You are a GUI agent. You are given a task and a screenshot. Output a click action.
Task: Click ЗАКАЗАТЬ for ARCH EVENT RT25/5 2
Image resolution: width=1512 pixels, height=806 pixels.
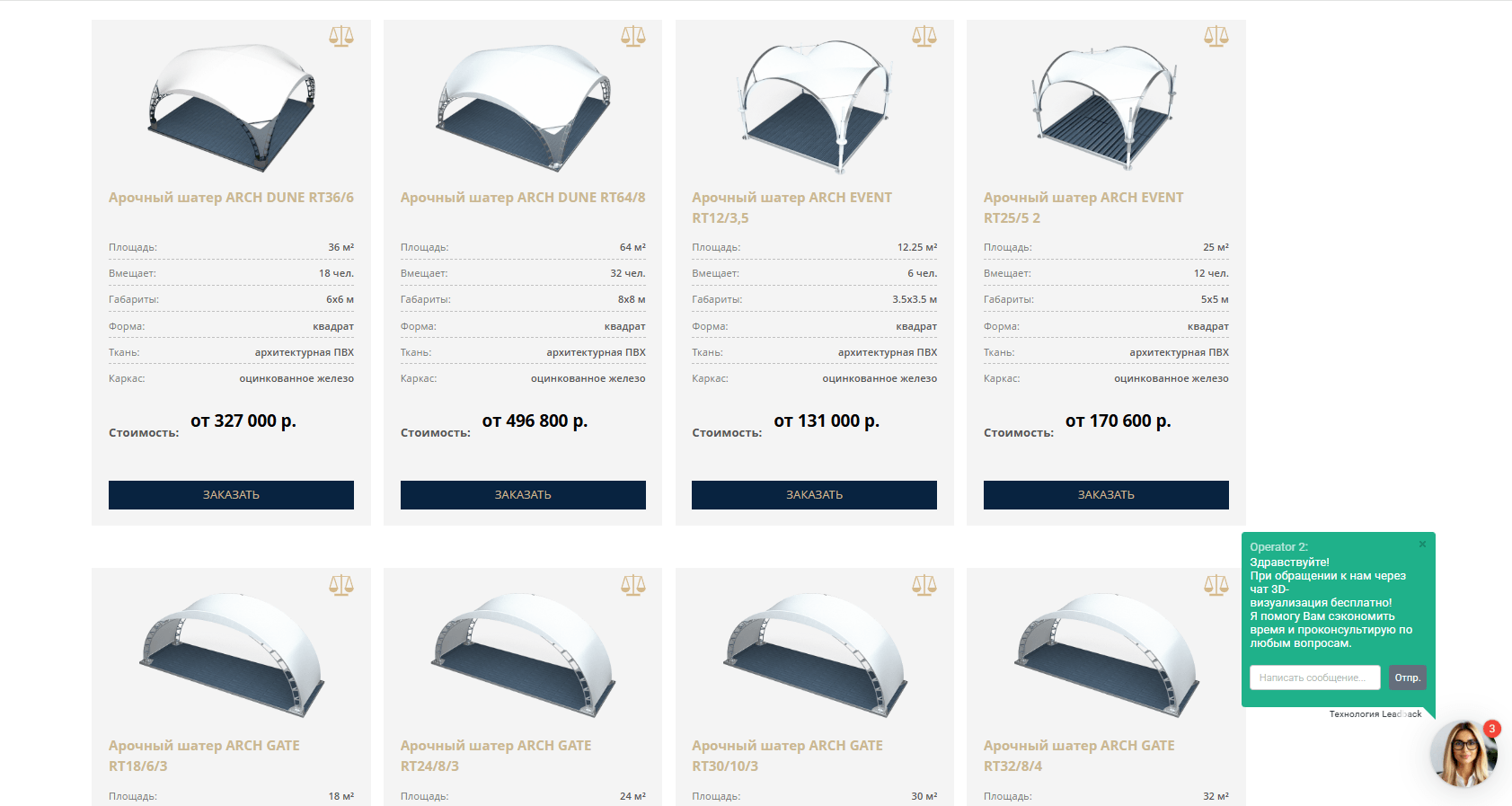click(x=1106, y=495)
